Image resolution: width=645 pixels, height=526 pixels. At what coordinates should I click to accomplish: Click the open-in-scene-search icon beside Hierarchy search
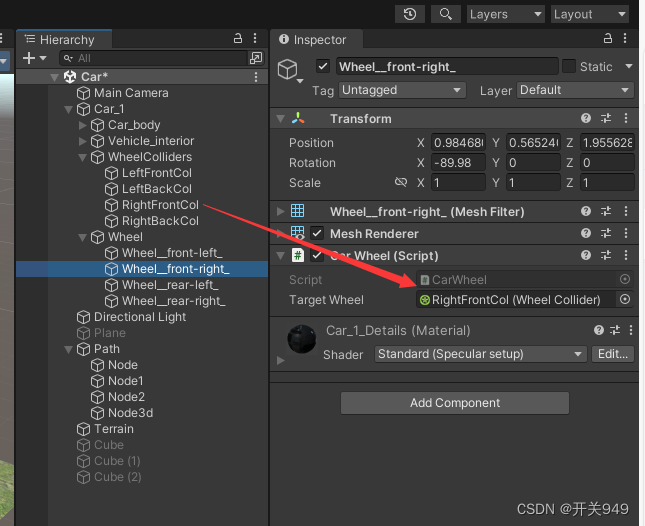coord(256,58)
